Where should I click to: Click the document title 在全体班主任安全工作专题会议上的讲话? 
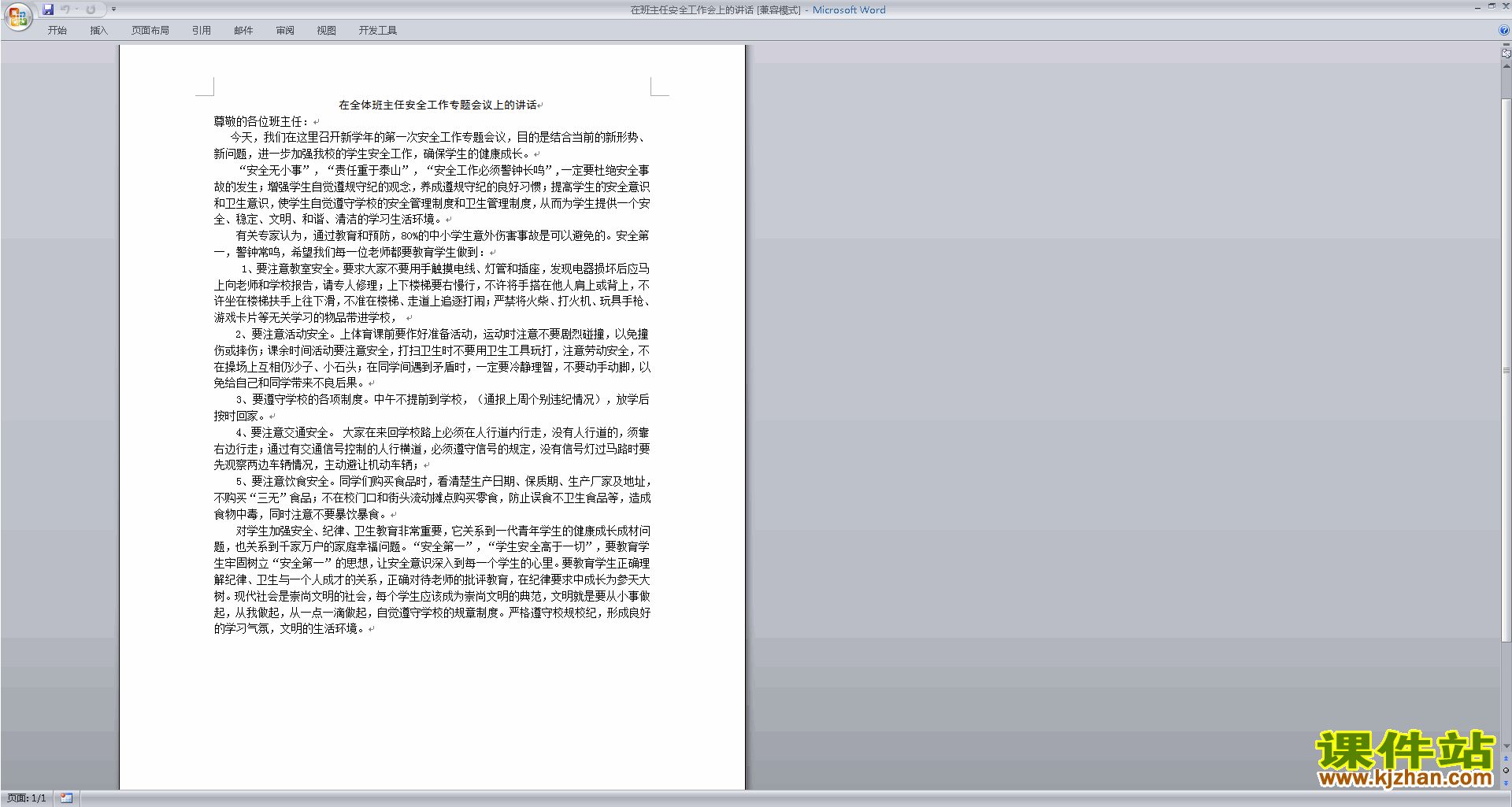pos(438,105)
